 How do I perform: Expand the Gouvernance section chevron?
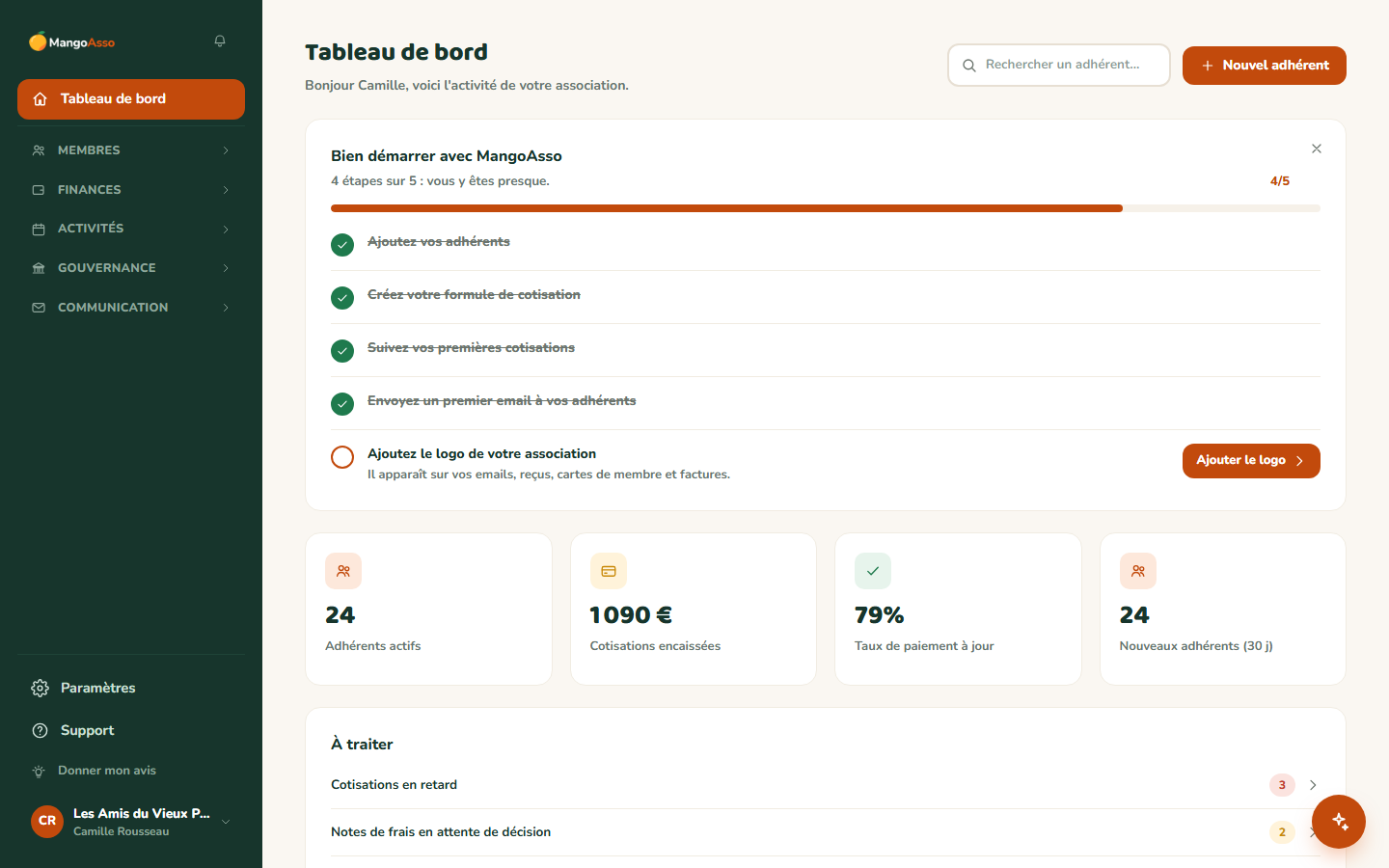[x=226, y=268]
